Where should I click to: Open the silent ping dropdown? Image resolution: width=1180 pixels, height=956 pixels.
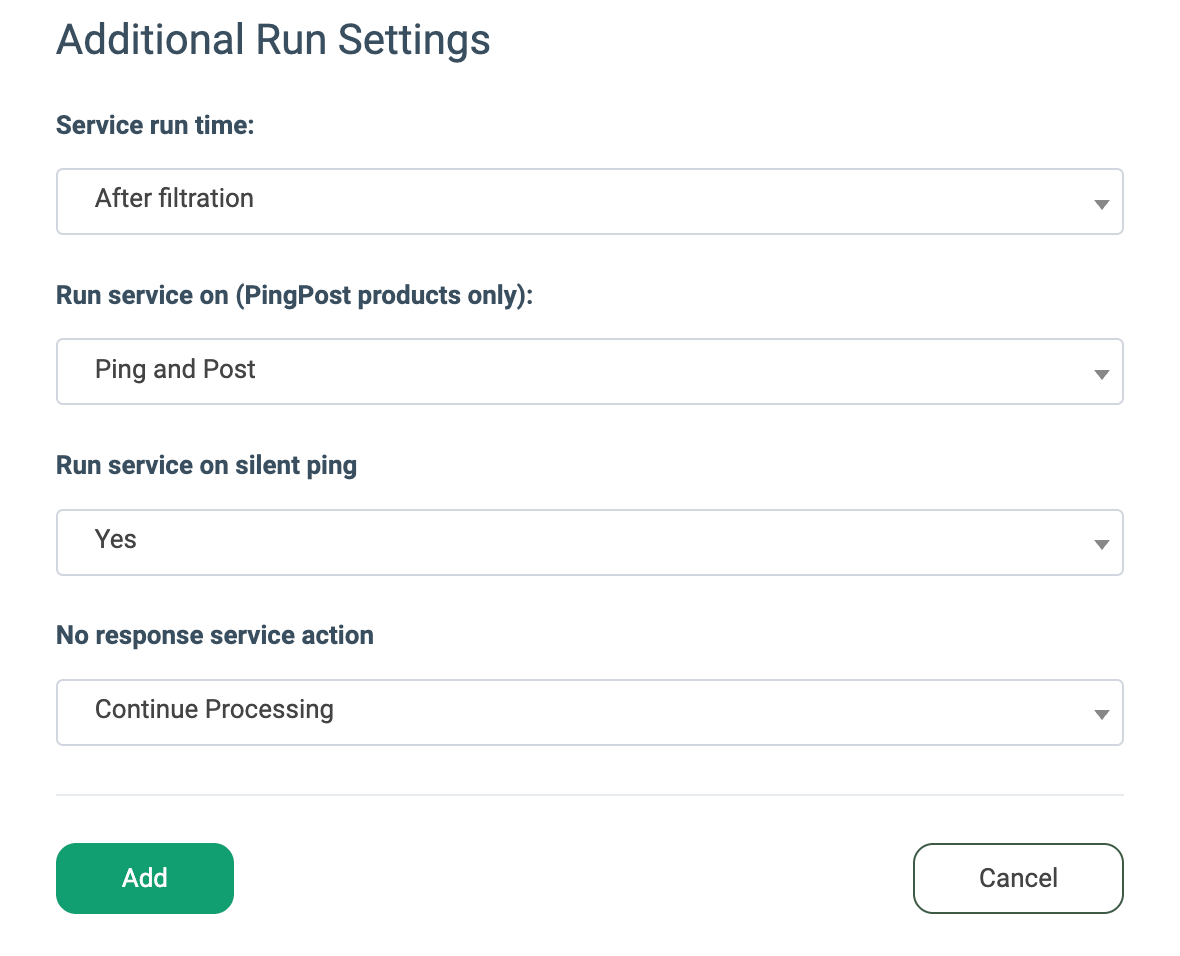pos(589,542)
